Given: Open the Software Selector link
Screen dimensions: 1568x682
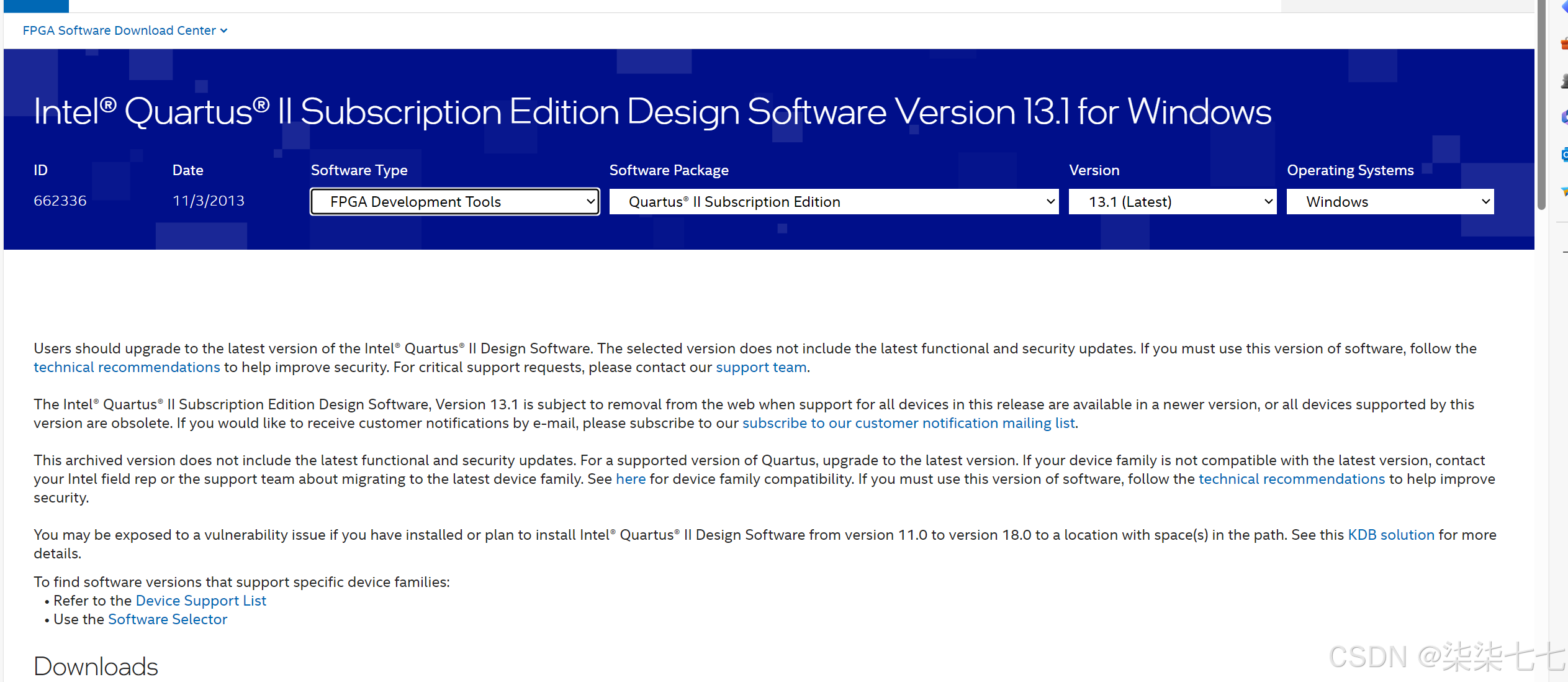Looking at the screenshot, I should (x=168, y=619).
